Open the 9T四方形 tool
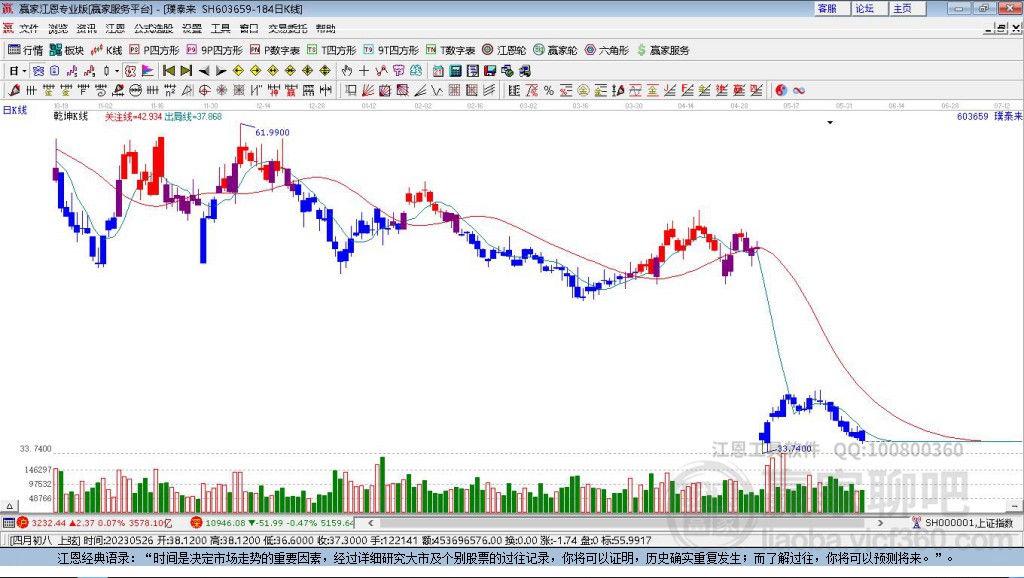The height and width of the screenshot is (578, 1024). point(391,50)
